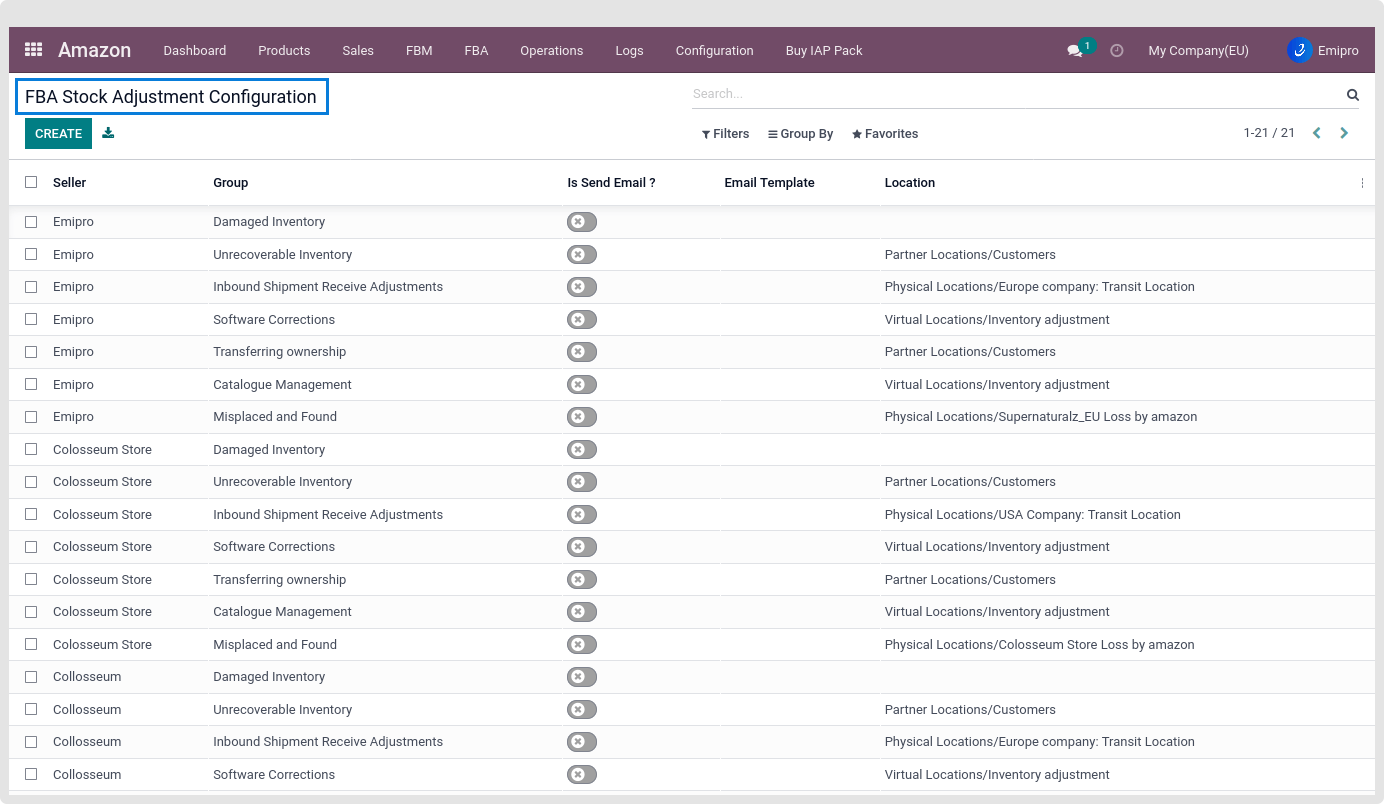Click the CREATE button
The height and width of the screenshot is (804, 1384).
pyautogui.click(x=58, y=134)
